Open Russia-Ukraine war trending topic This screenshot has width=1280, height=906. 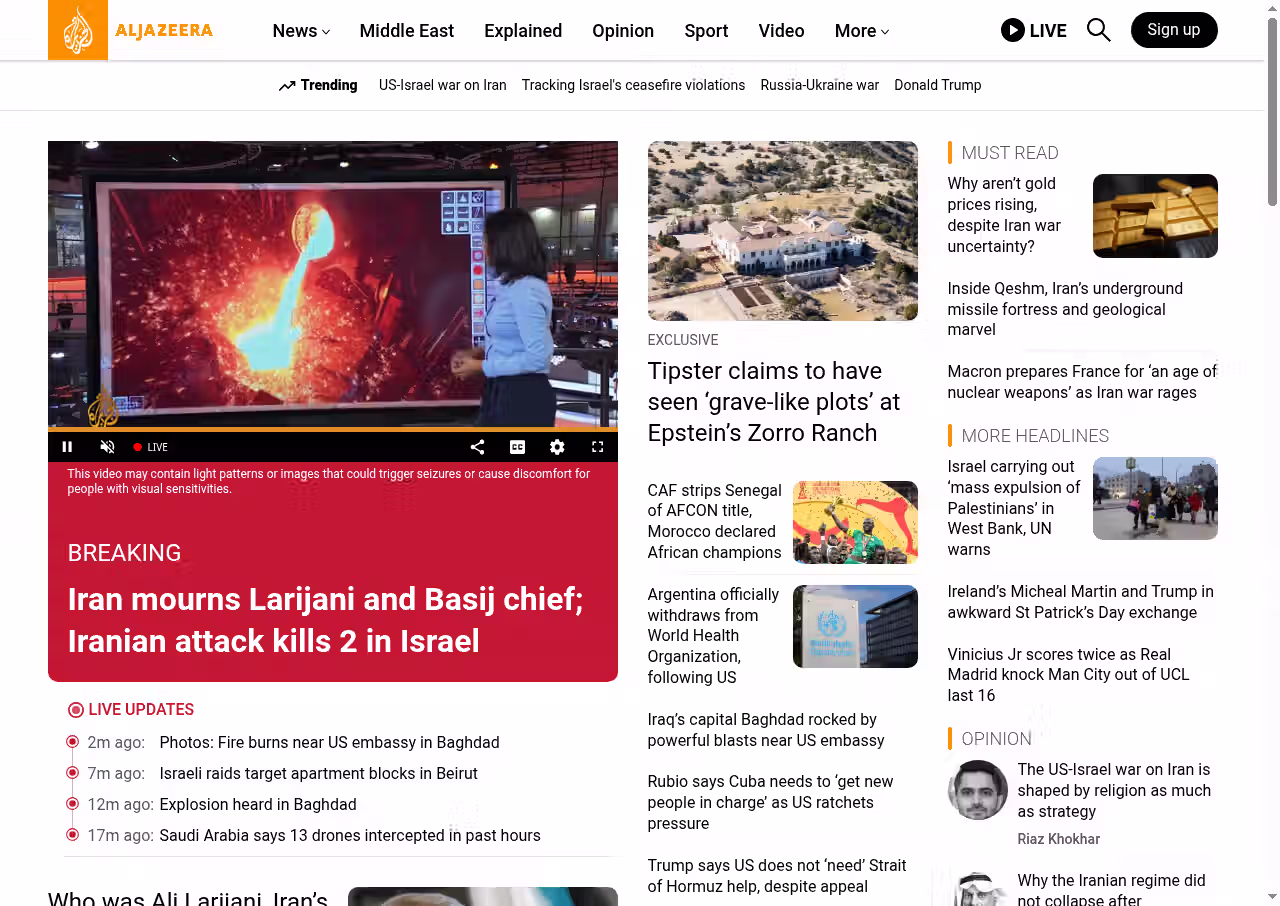tap(819, 85)
